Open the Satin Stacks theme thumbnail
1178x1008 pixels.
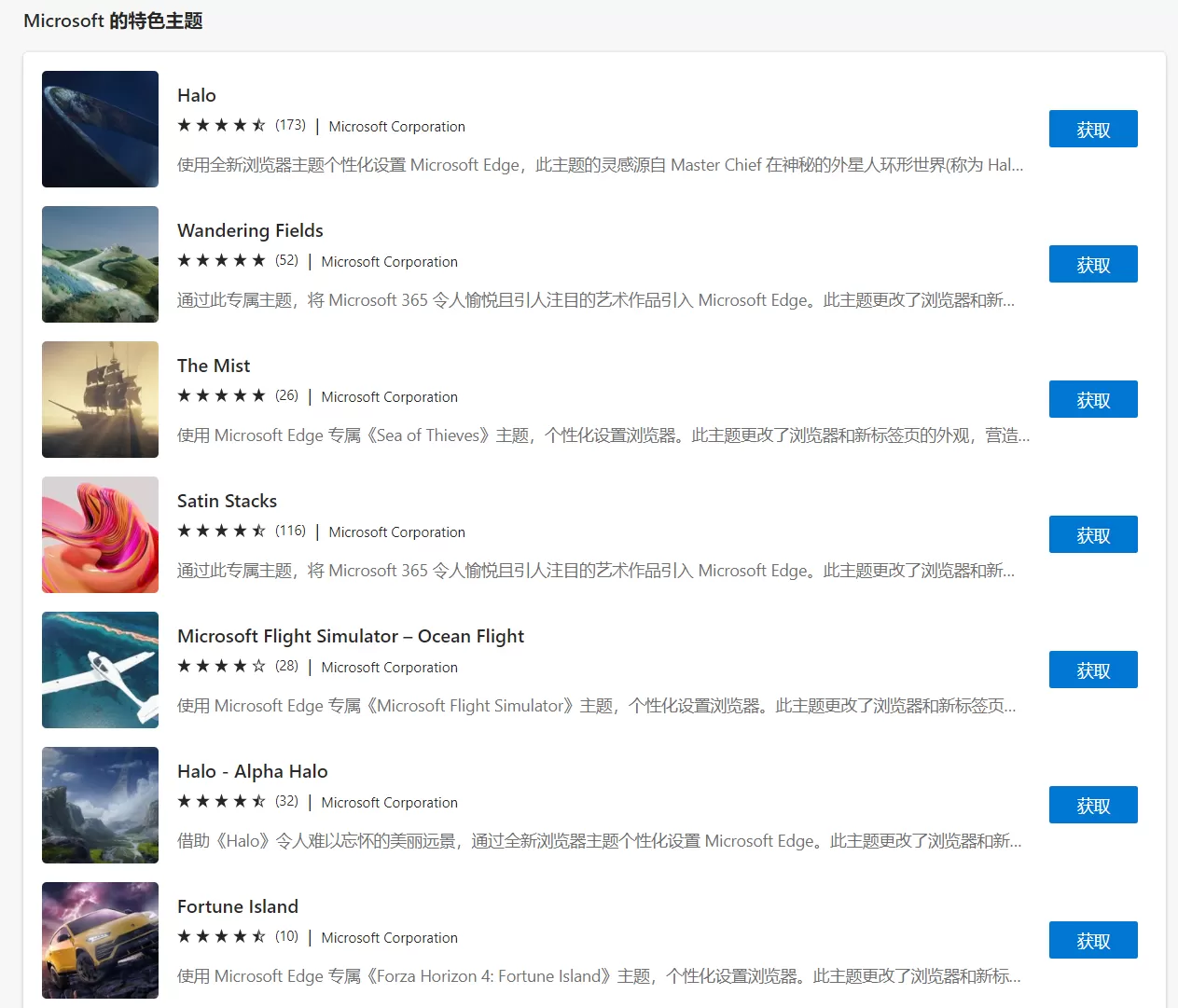(x=100, y=534)
